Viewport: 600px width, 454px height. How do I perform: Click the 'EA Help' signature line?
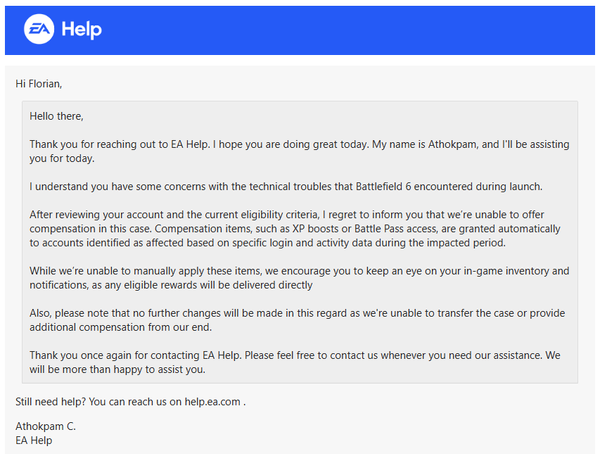(36, 439)
